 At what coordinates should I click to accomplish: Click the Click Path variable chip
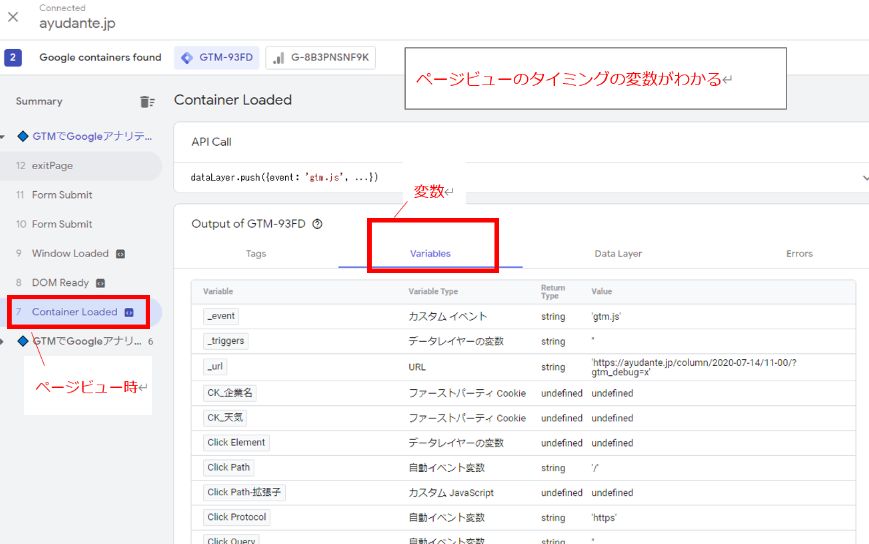[228, 468]
